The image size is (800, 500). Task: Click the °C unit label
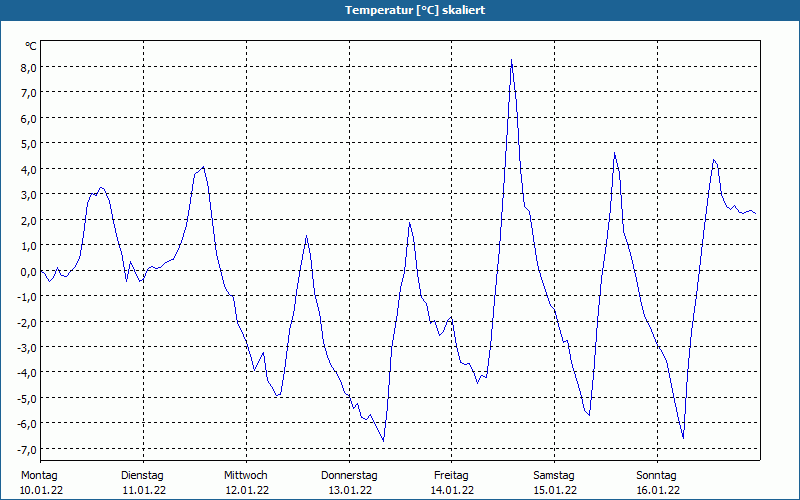(x=31, y=46)
